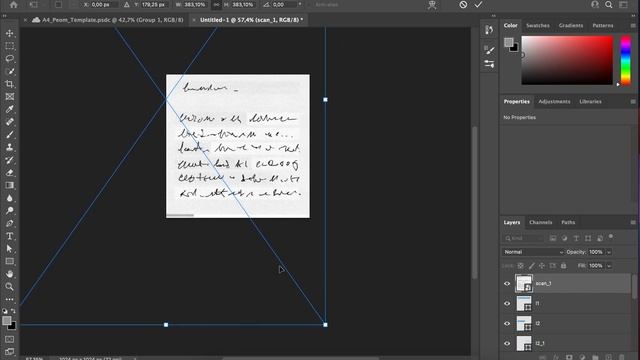This screenshot has height=360, width=640.
Task: Open the Brush Settings panel icon
Action: pyautogui.click(x=489, y=50)
